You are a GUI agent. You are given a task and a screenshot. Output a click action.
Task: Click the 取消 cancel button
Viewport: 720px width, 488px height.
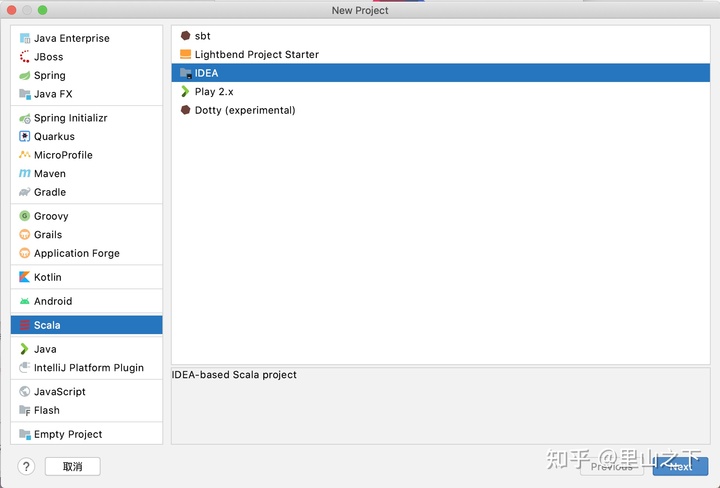(x=73, y=466)
